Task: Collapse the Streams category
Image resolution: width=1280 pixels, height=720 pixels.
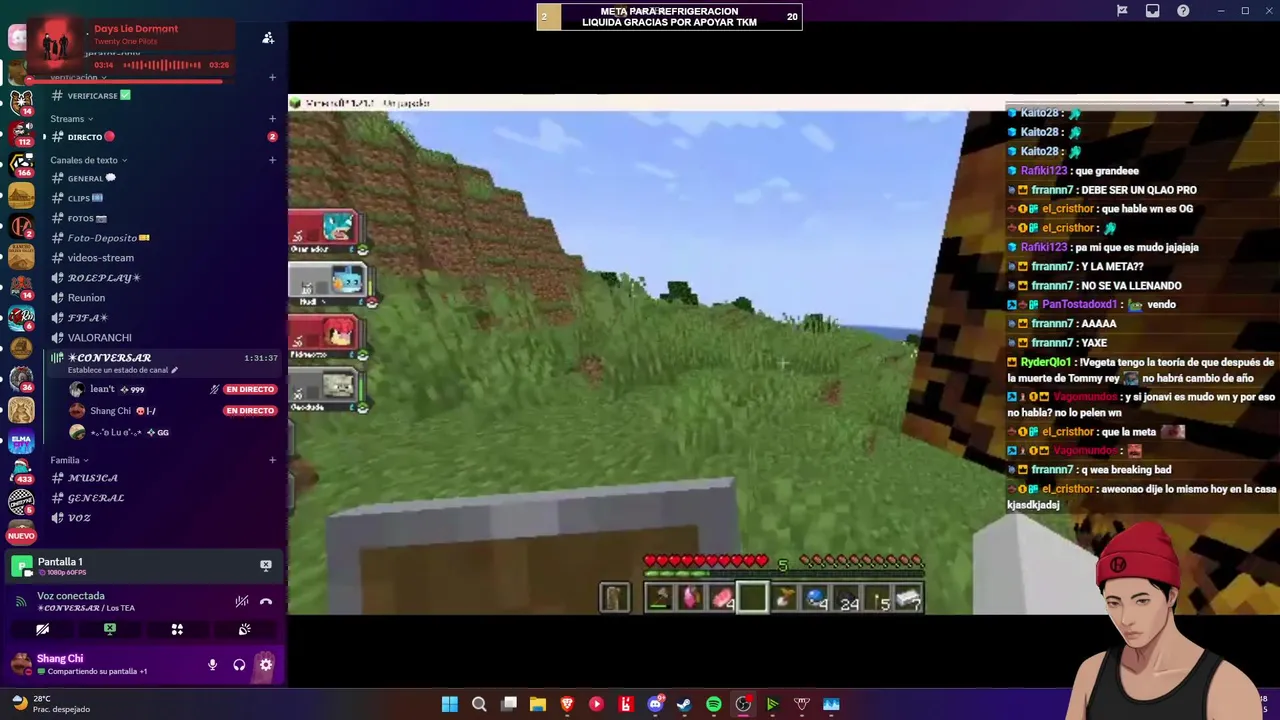Action: point(72,119)
